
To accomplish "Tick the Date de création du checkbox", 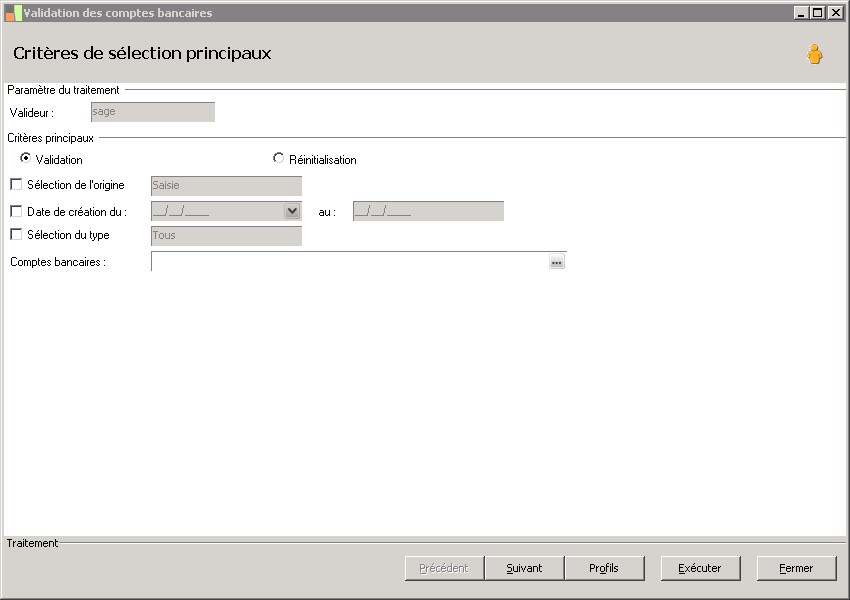I will [16, 211].
